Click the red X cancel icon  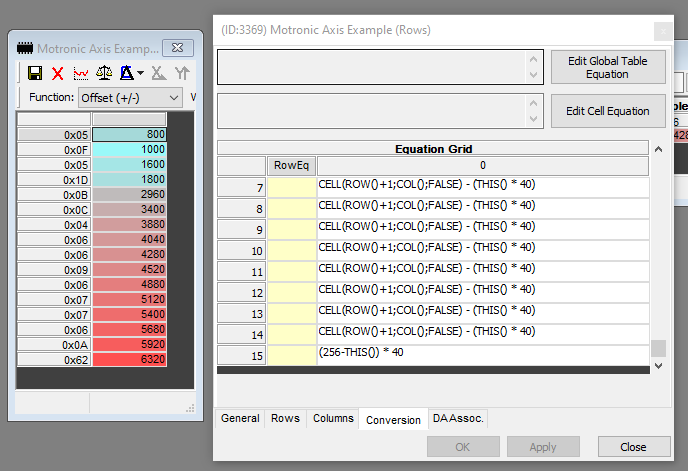coord(58,73)
